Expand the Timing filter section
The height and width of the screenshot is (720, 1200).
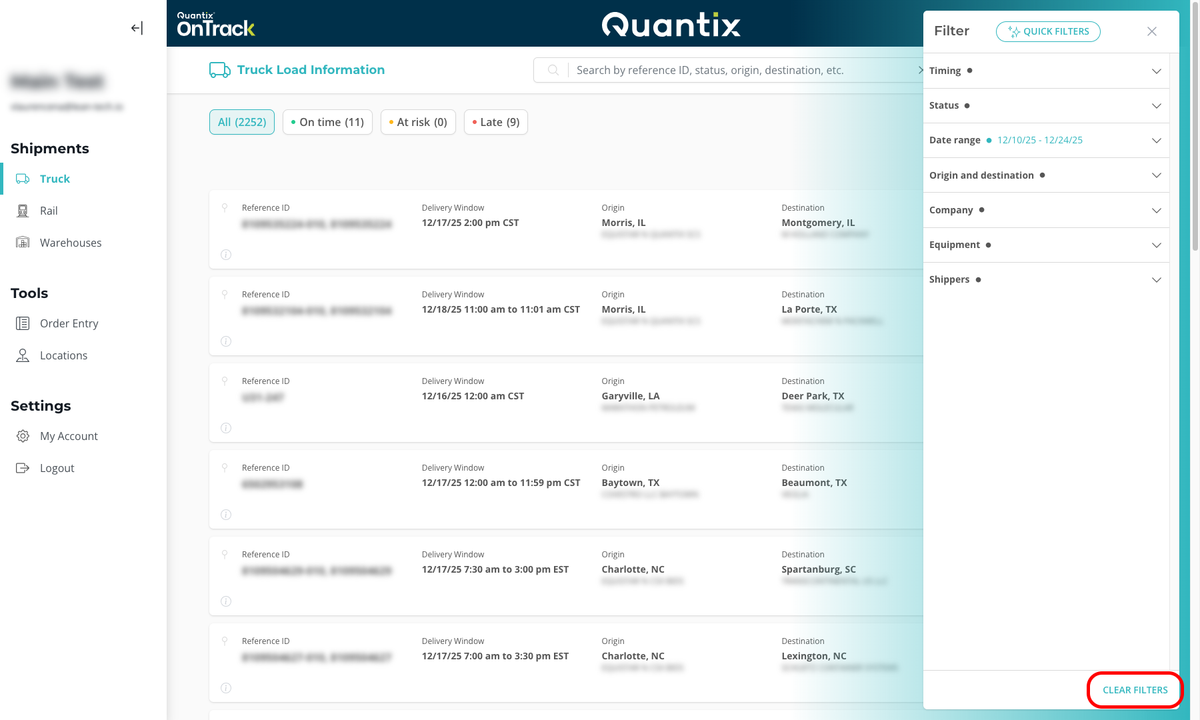tap(1156, 71)
